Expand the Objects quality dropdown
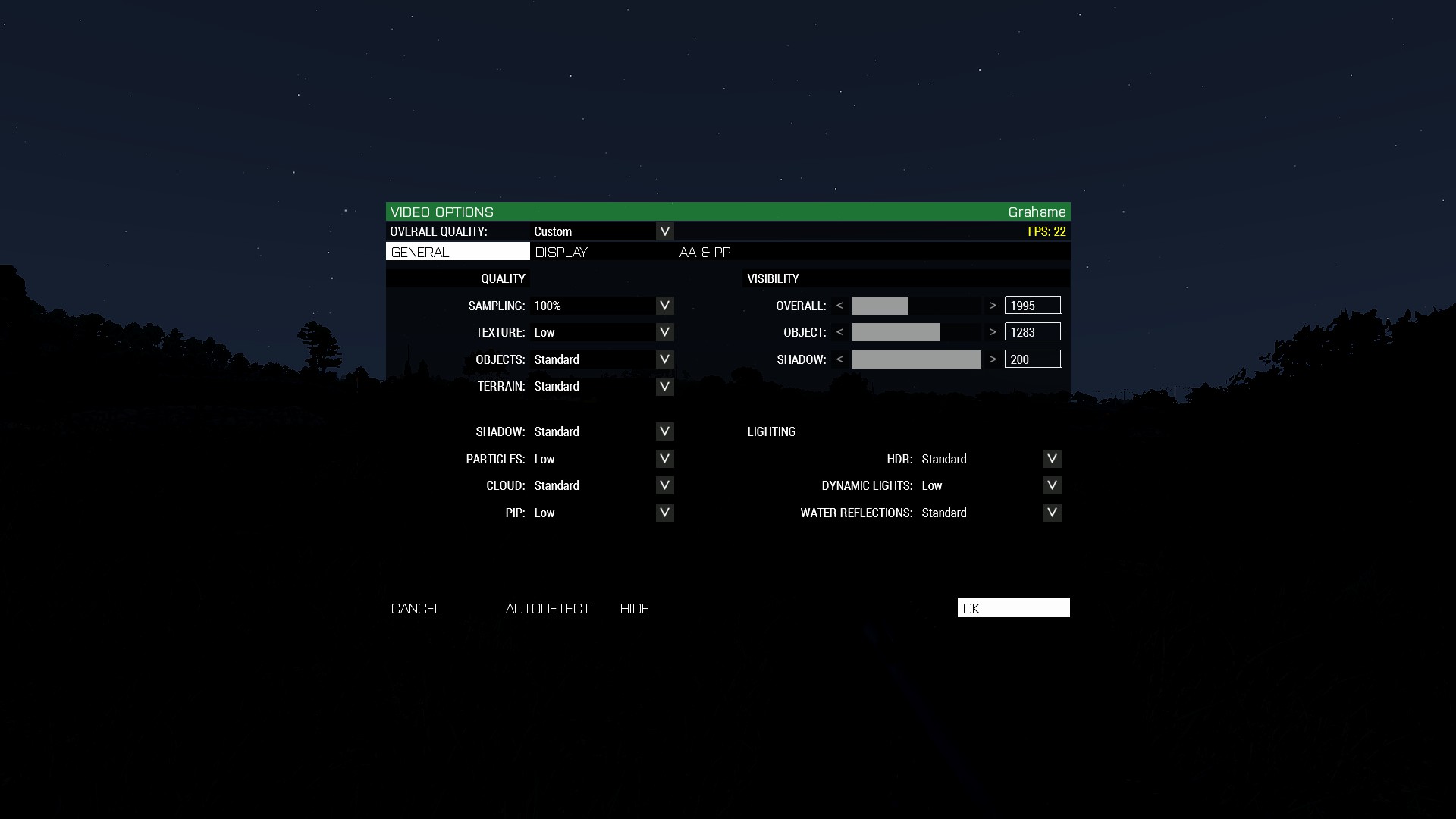This screenshot has height=819, width=1456. click(x=664, y=359)
